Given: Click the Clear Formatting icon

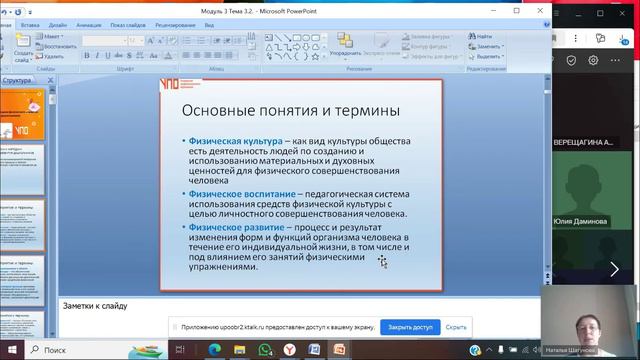Looking at the screenshot, I should (172, 41).
